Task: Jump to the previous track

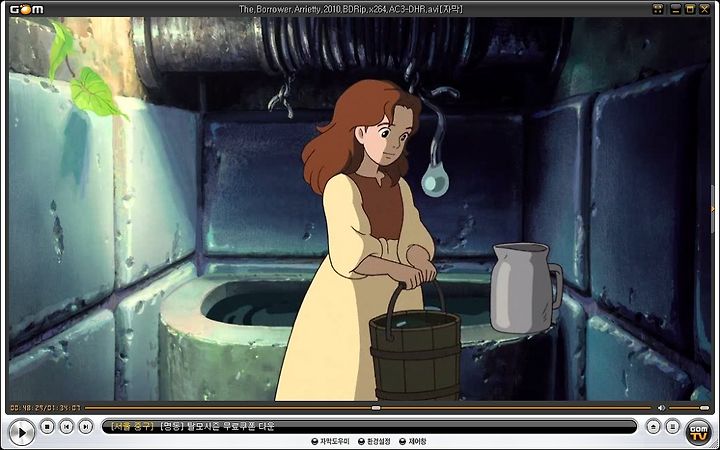Action: 66,427
